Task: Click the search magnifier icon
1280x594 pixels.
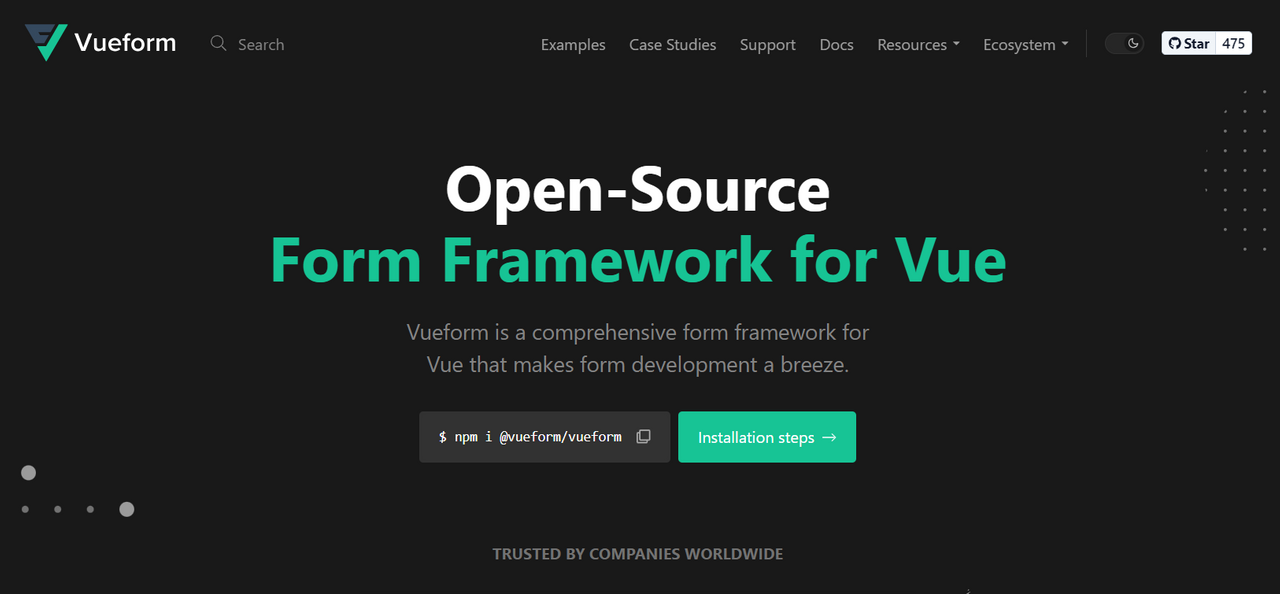Action: 218,43
